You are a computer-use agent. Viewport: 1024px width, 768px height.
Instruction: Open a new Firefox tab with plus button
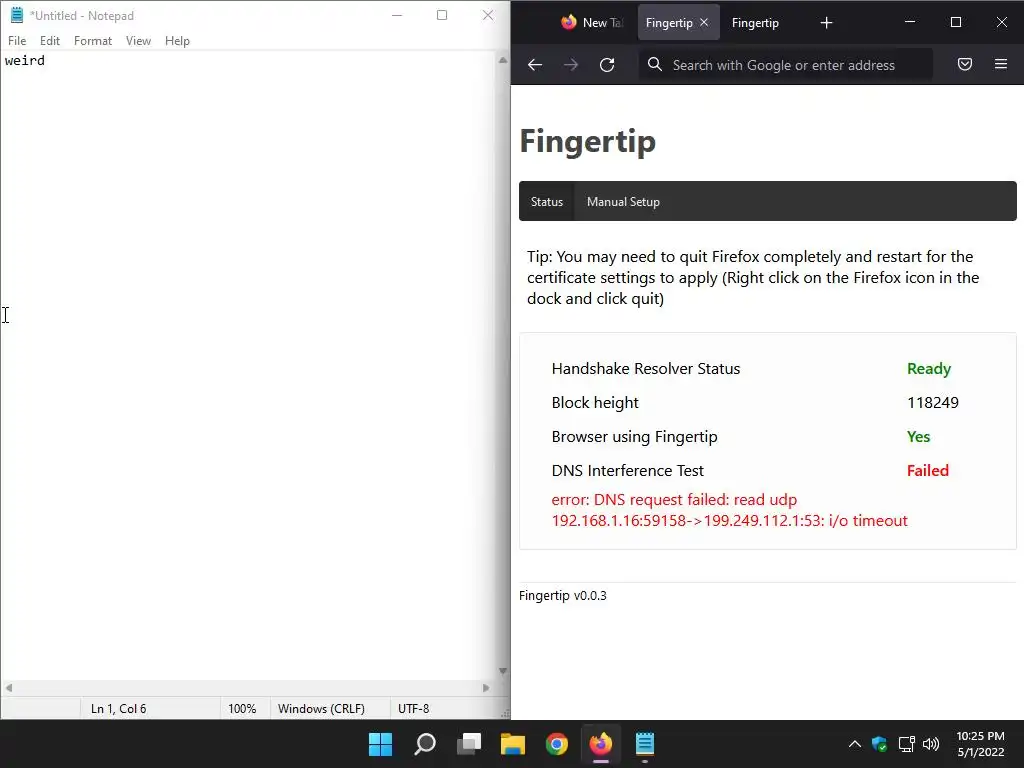(x=826, y=23)
